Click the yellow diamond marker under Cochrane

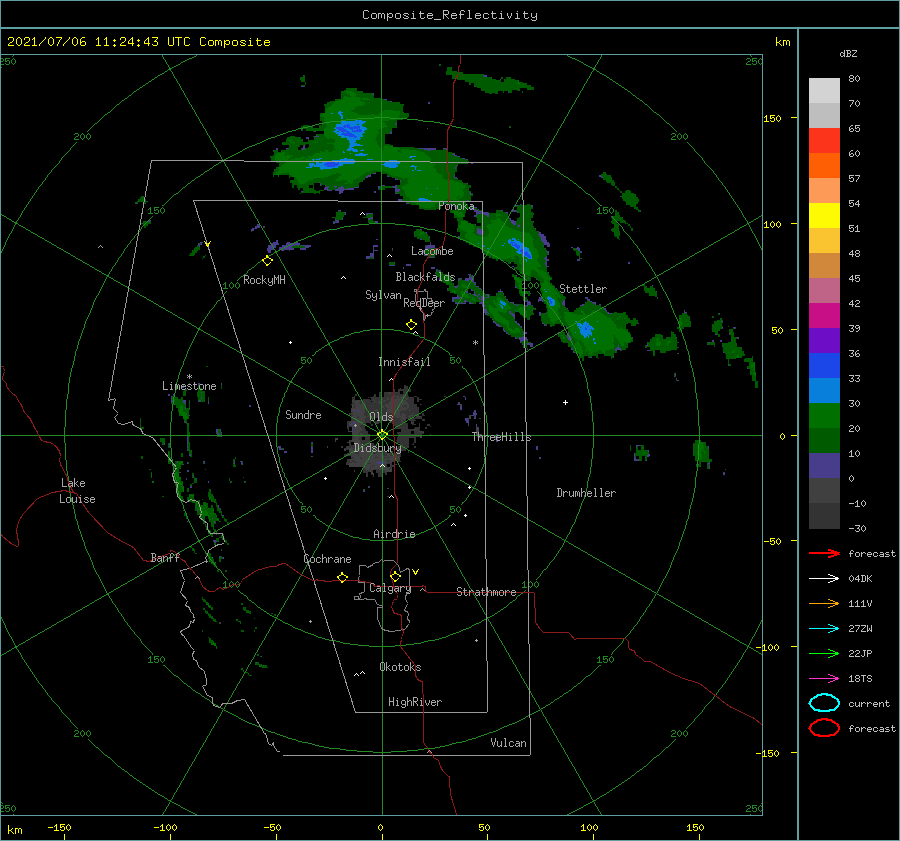pyautogui.click(x=342, y=578)
